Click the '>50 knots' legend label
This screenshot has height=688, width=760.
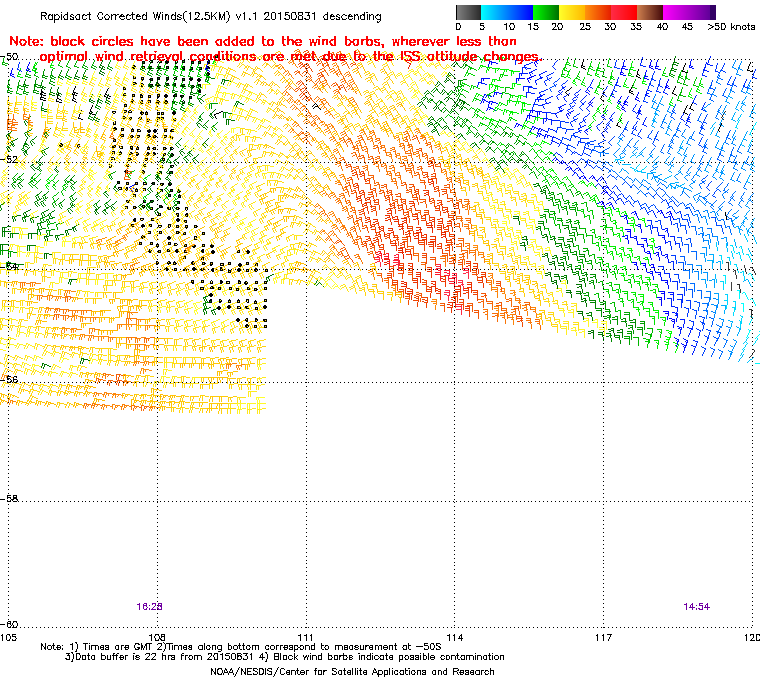pos(731,27)
